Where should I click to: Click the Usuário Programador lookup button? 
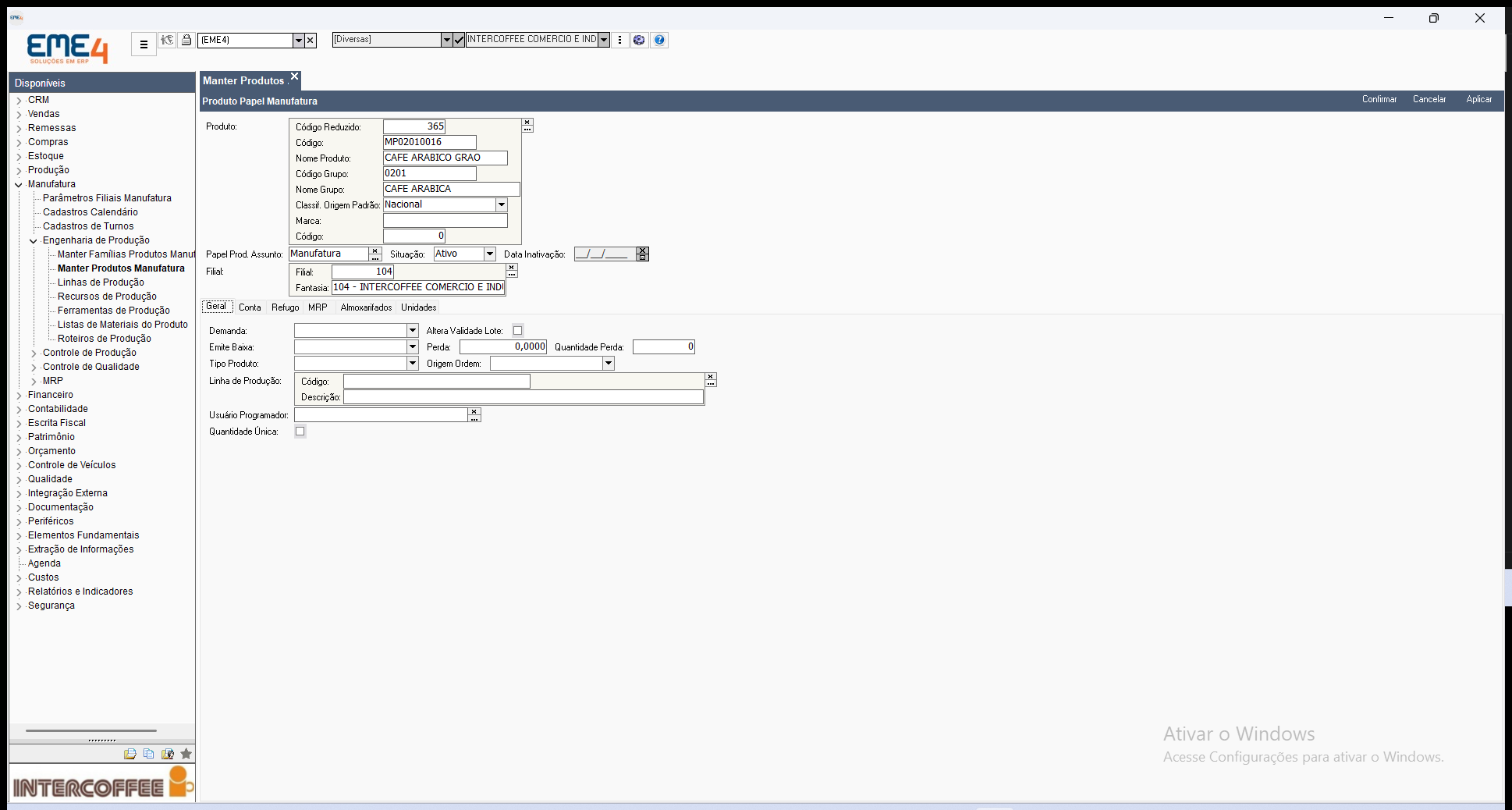[474, 415]
